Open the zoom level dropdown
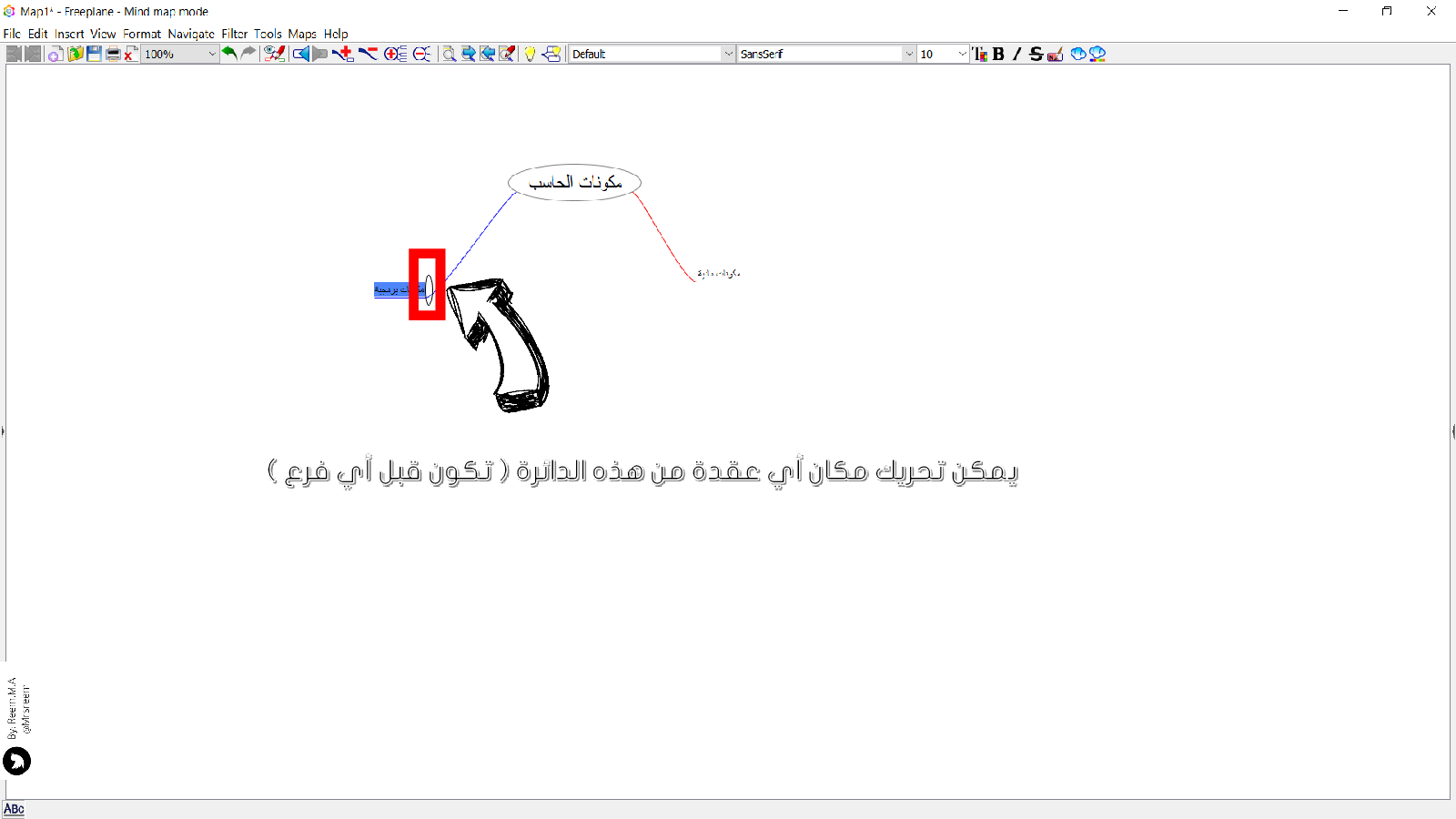This screenshot has width=1456, height=819. click(212, 55)
